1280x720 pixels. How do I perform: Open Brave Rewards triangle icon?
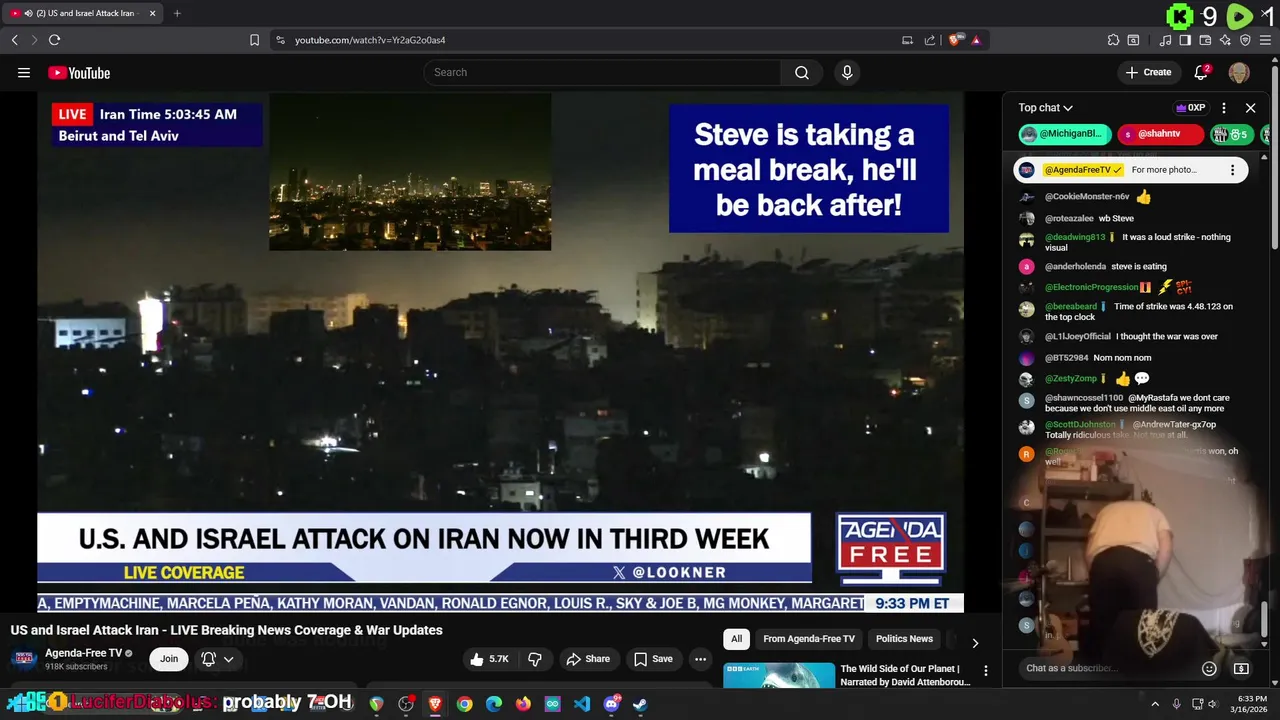(x=976, y=40)
